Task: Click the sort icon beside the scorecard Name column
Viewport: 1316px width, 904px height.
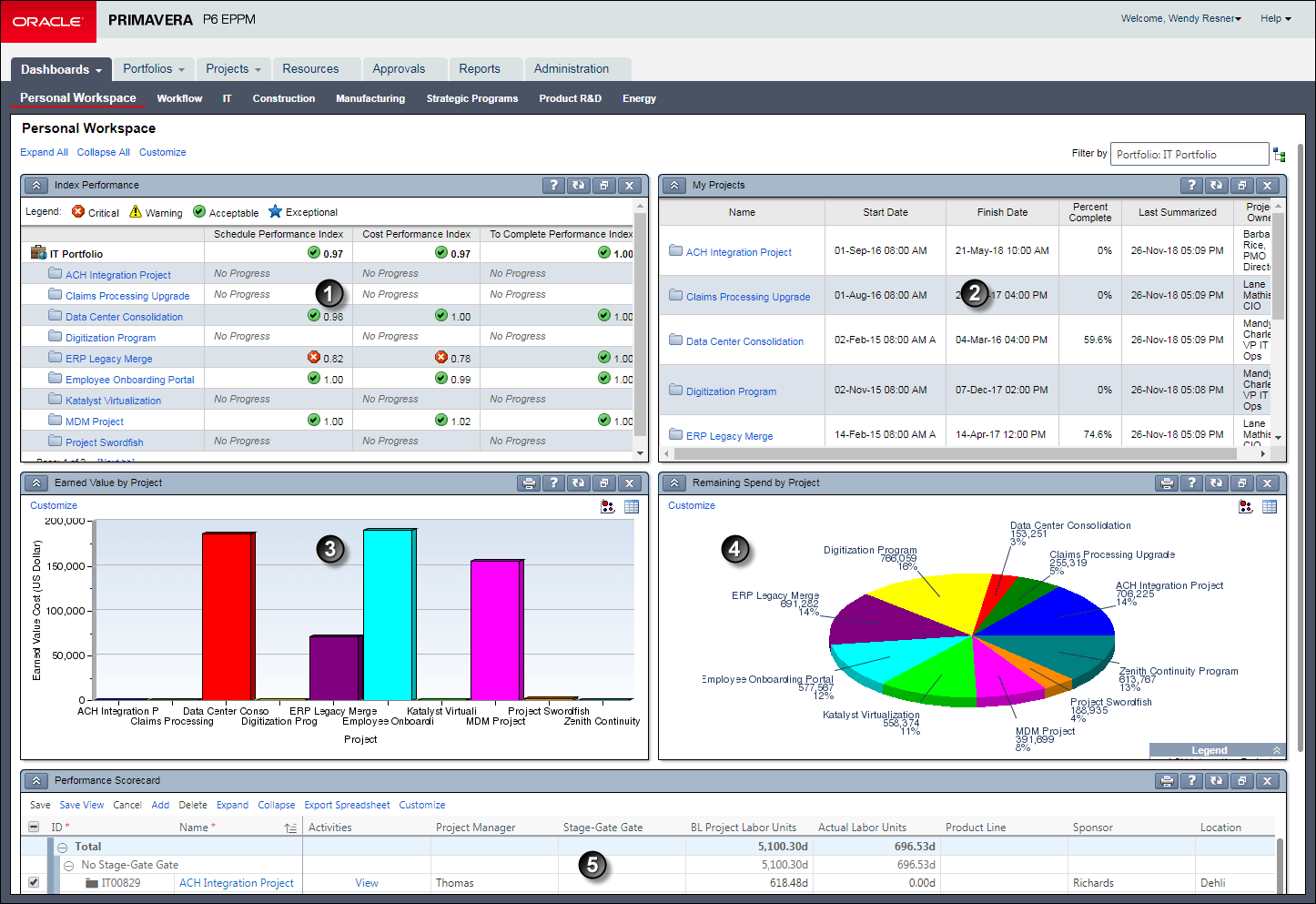Action: (x=290, y=828)
